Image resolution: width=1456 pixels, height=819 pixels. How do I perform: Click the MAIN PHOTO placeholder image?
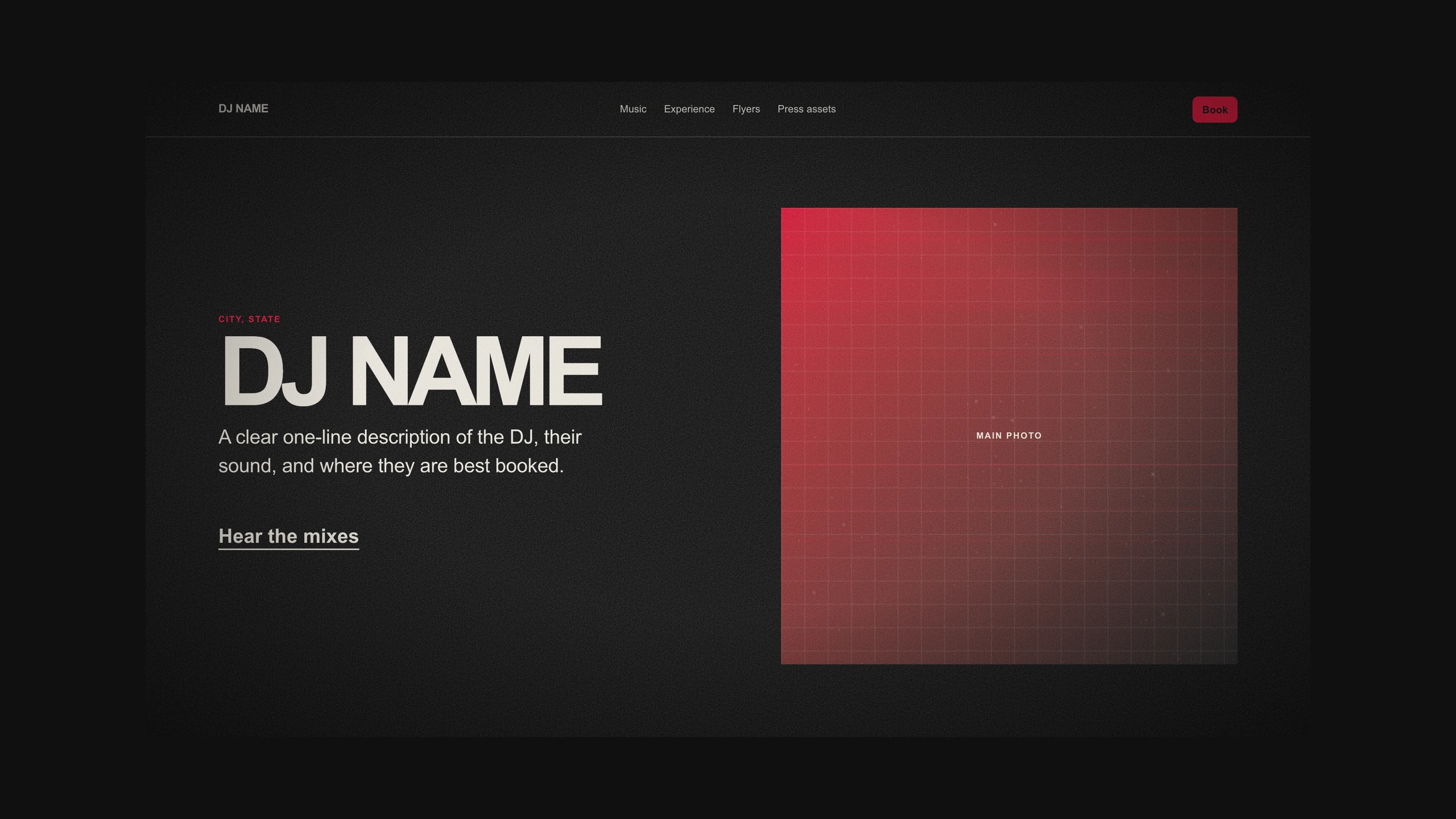click(x=1009, y=436)
